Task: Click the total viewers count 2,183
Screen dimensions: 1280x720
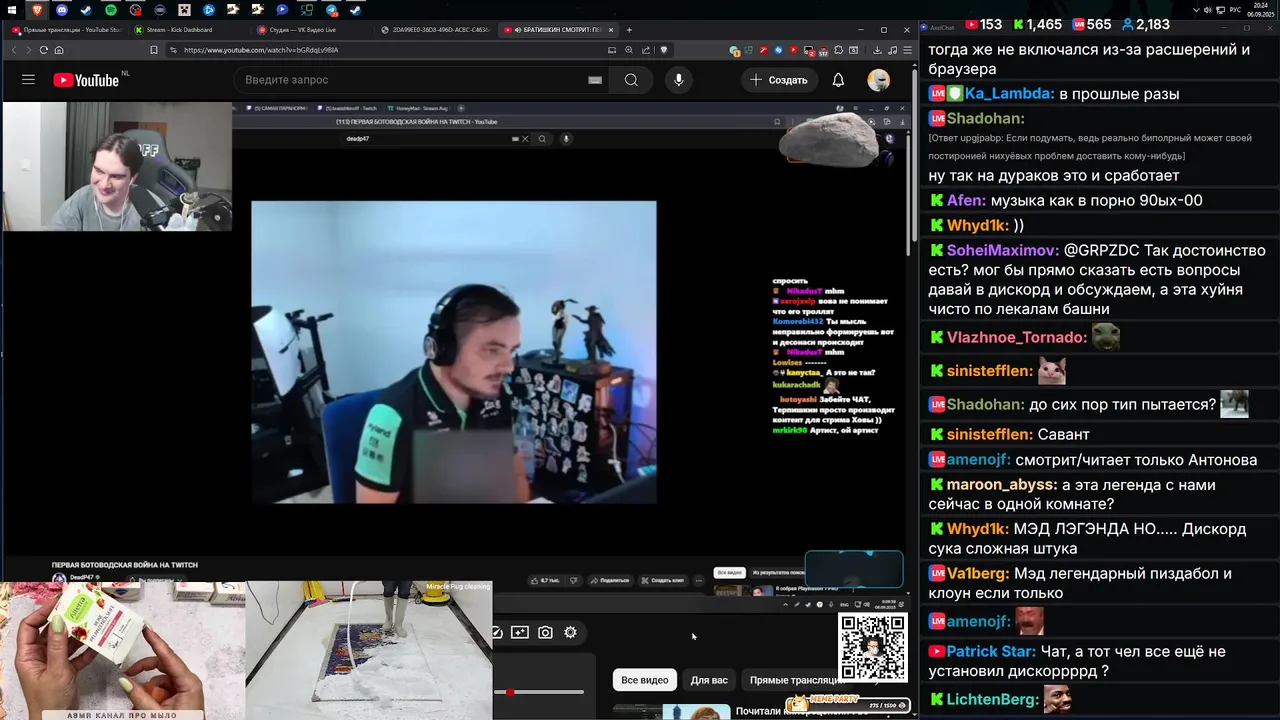Action: pyautogui.click(x=1145, y=24)
